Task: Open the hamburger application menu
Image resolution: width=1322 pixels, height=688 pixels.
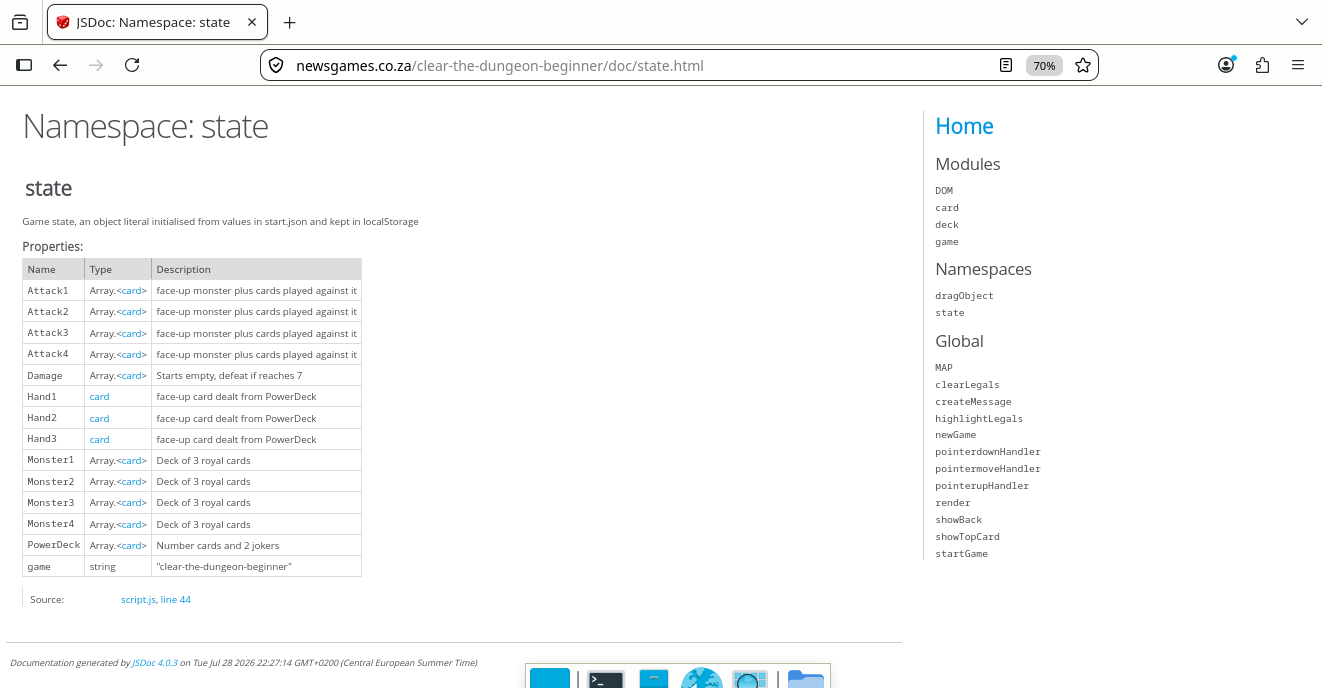Action: coord(1298,65)
